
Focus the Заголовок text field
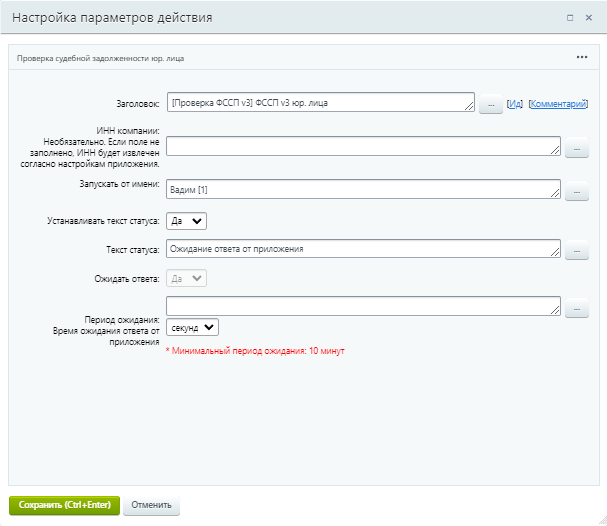click(x=320, y=103)
